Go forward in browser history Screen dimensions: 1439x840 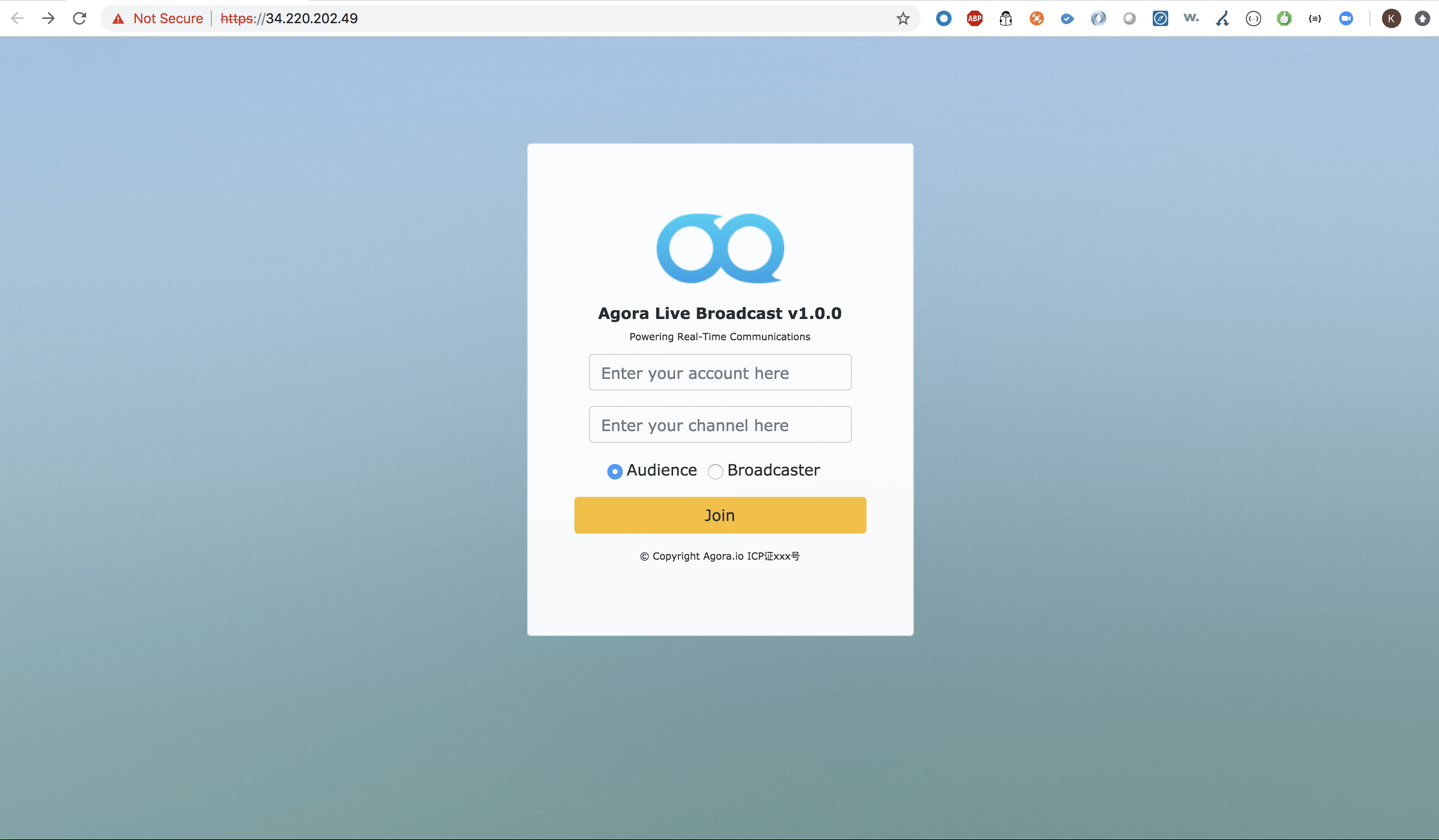48,18
